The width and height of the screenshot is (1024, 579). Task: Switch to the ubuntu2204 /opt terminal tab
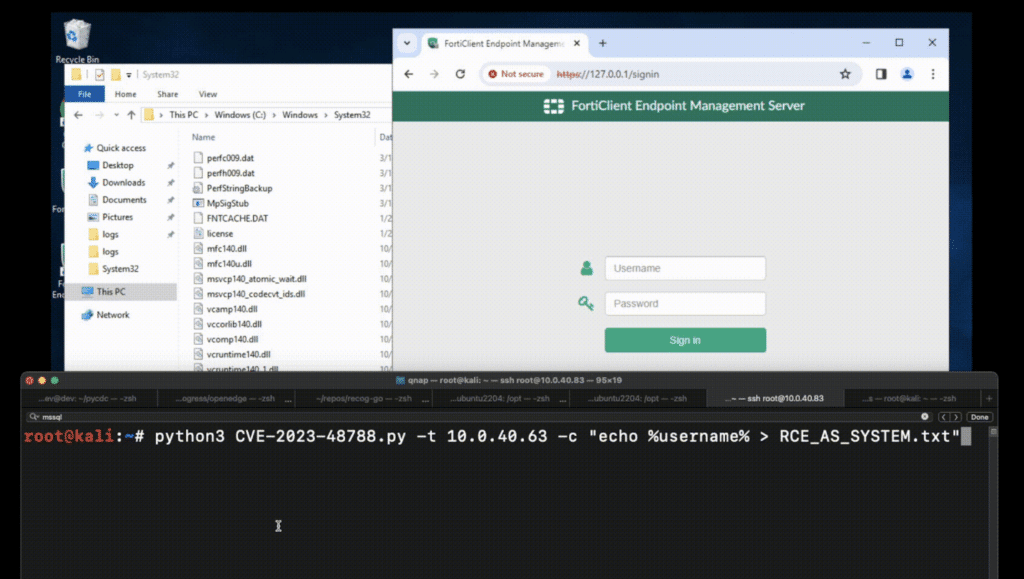(x=499, y=398)
